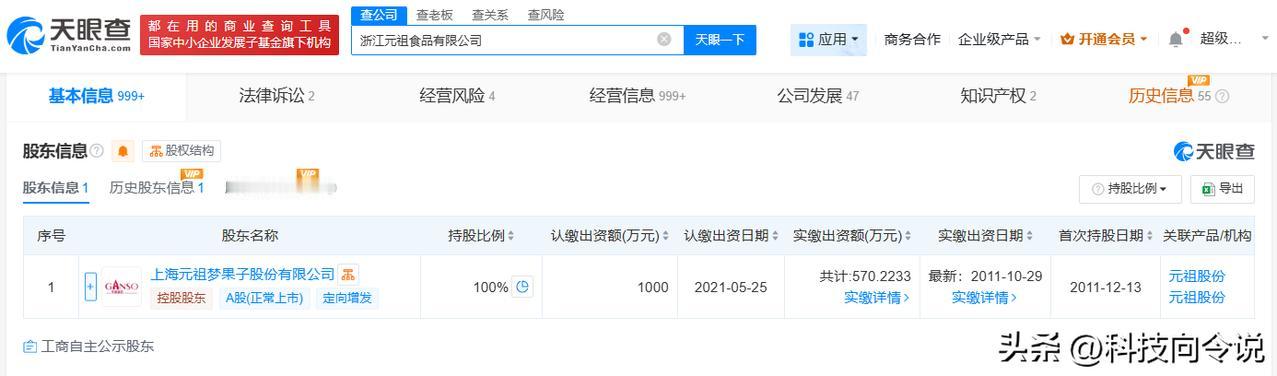
Task: Expand the row with the plus button
Action: point(91,287)
